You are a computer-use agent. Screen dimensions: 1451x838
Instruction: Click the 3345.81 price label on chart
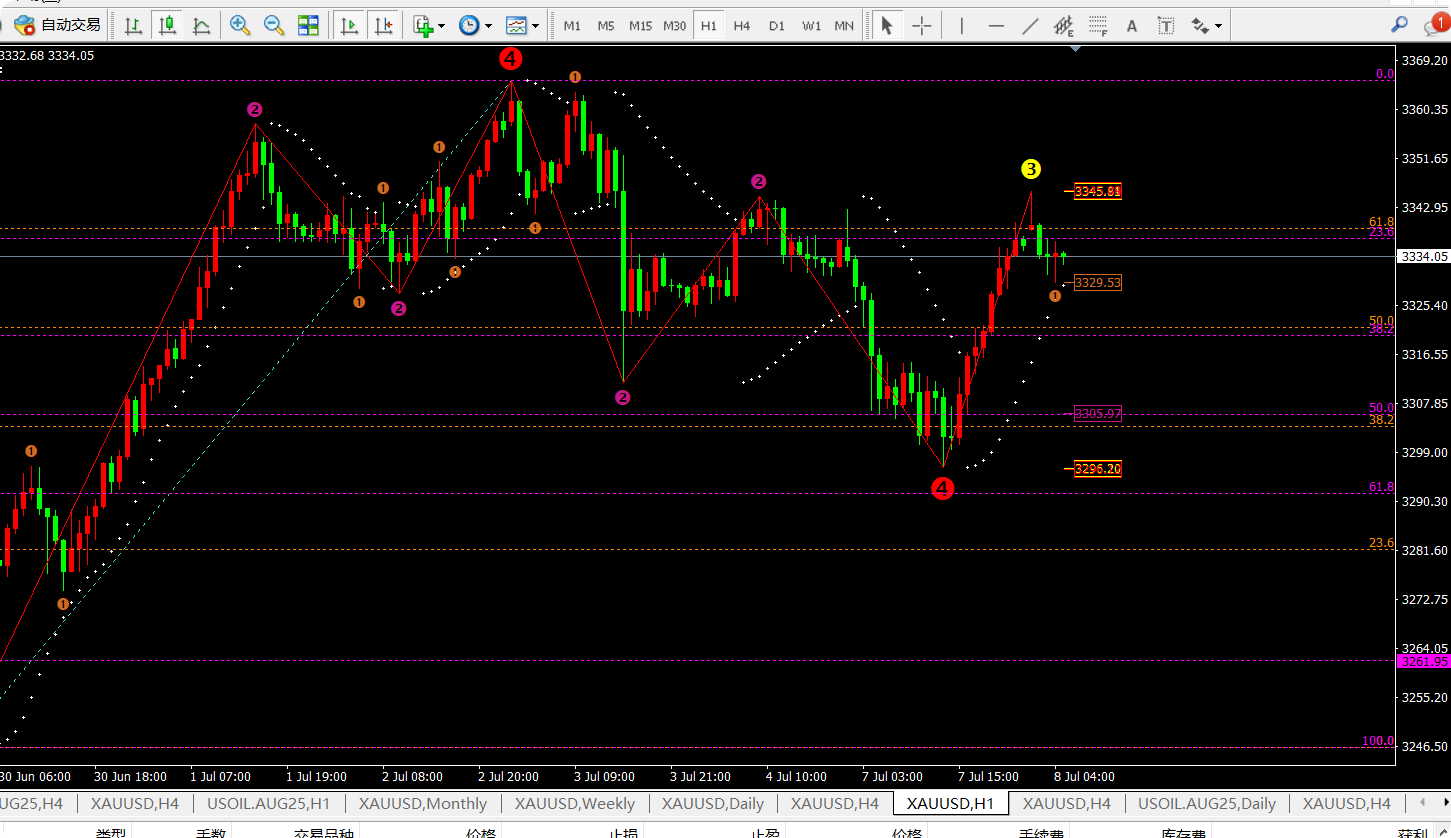tap(1098, 191)
